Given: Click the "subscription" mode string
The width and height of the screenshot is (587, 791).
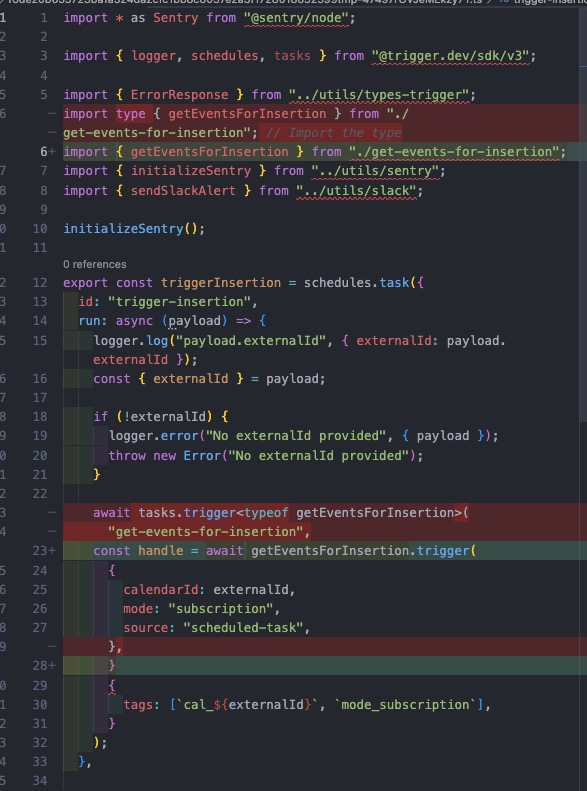Looking at the screenshot, I should pos(221,609).
